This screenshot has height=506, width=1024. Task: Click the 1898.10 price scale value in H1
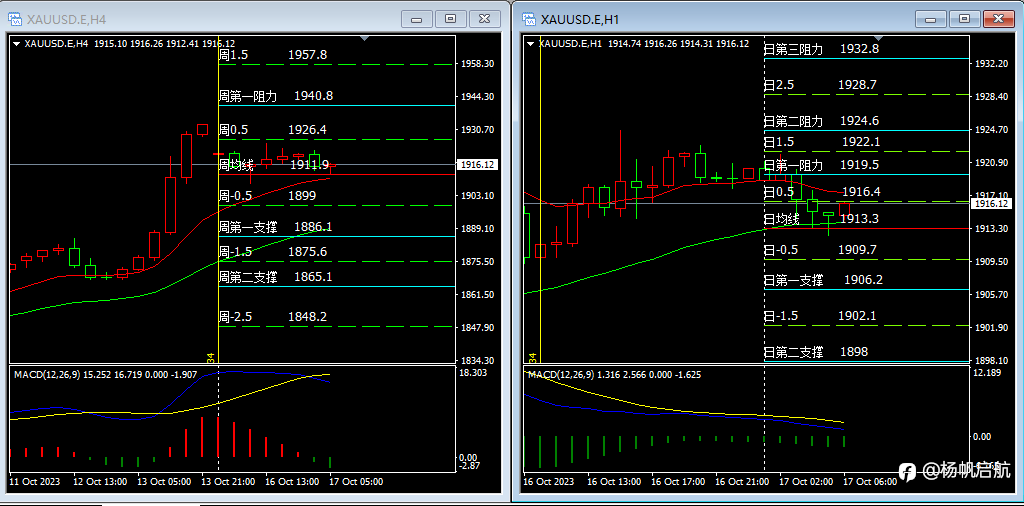pyautogui.click(x=991, y=360)
